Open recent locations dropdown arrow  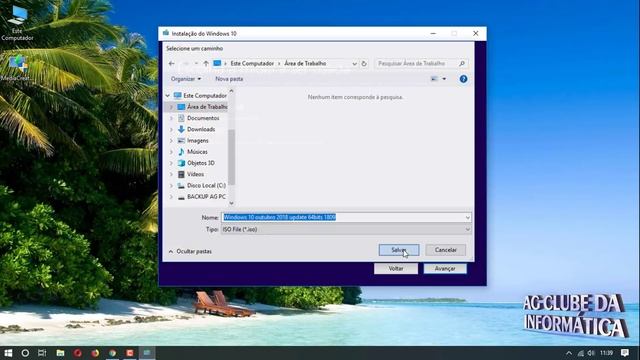196,64
